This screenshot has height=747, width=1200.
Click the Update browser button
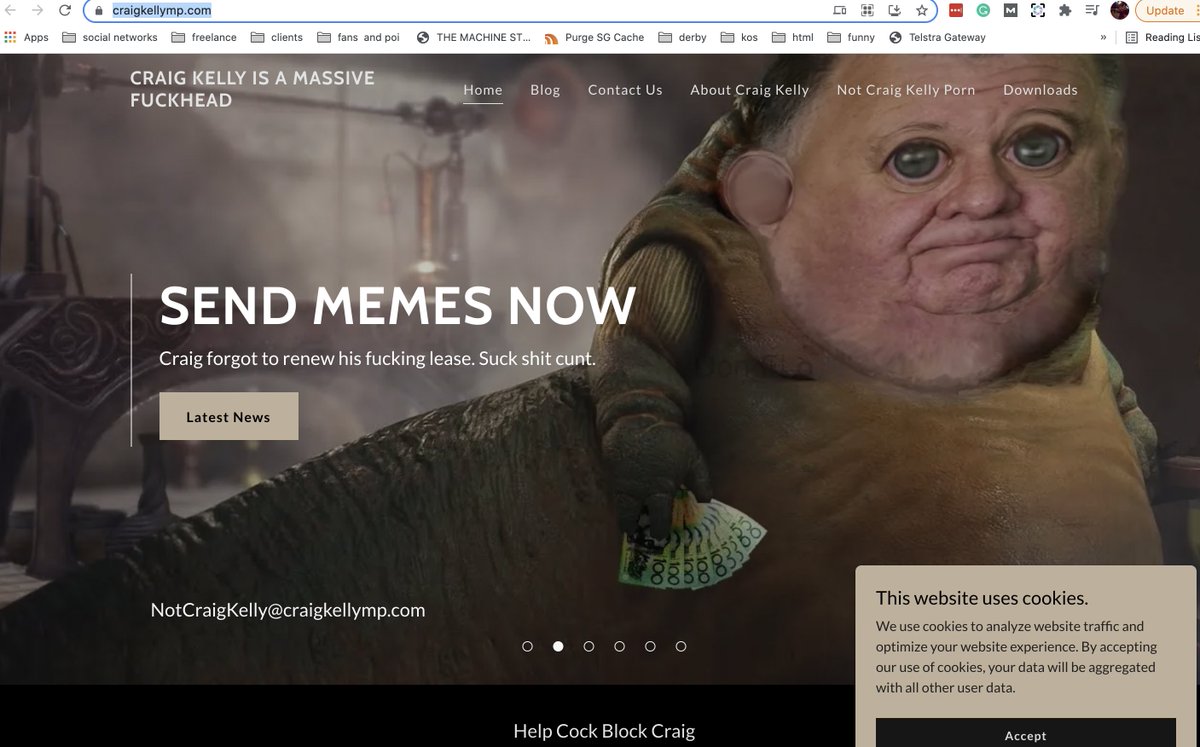[x=1163, y=10]
